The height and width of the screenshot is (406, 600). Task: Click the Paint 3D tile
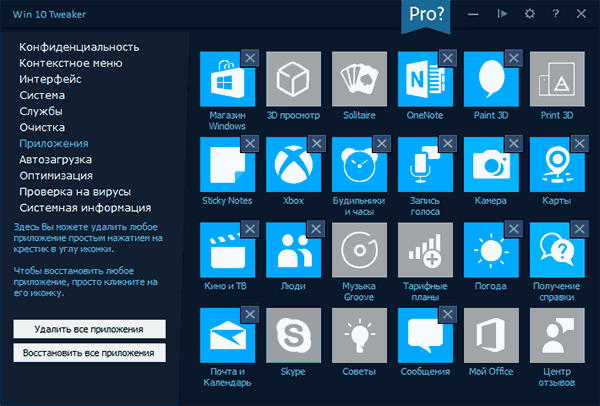pos(491,79)
